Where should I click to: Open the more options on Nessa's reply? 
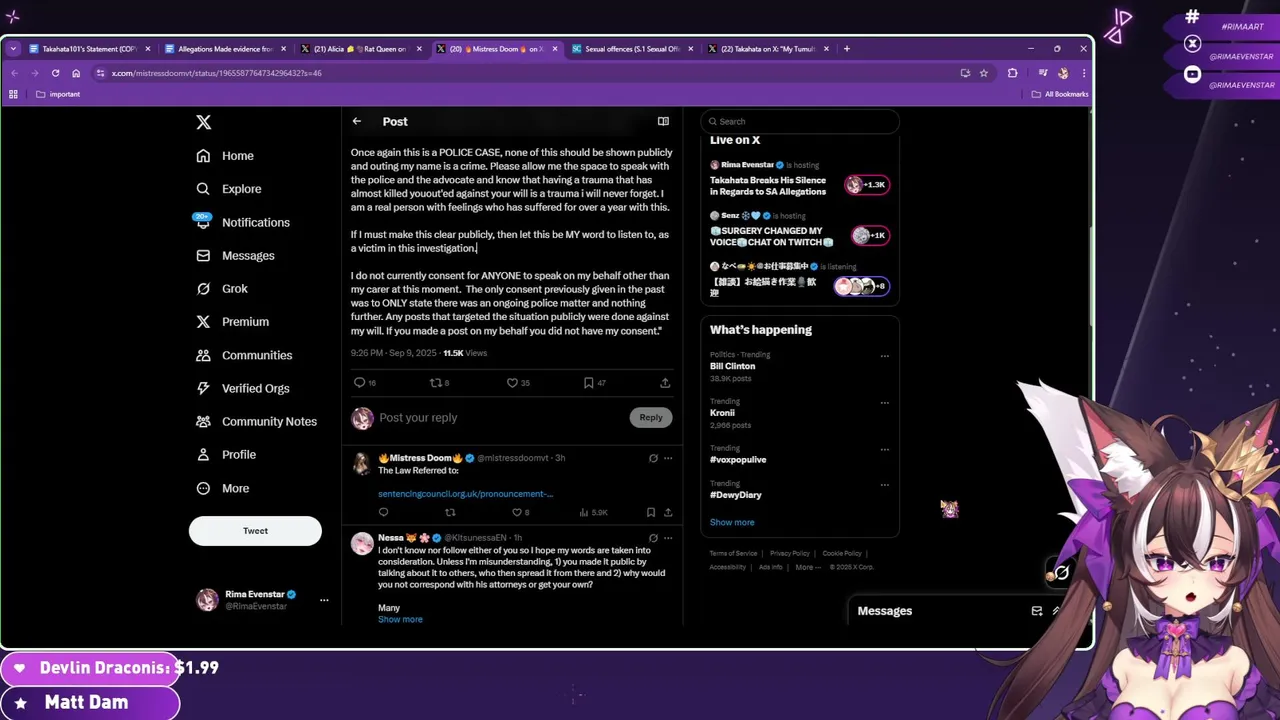point(668,538)
